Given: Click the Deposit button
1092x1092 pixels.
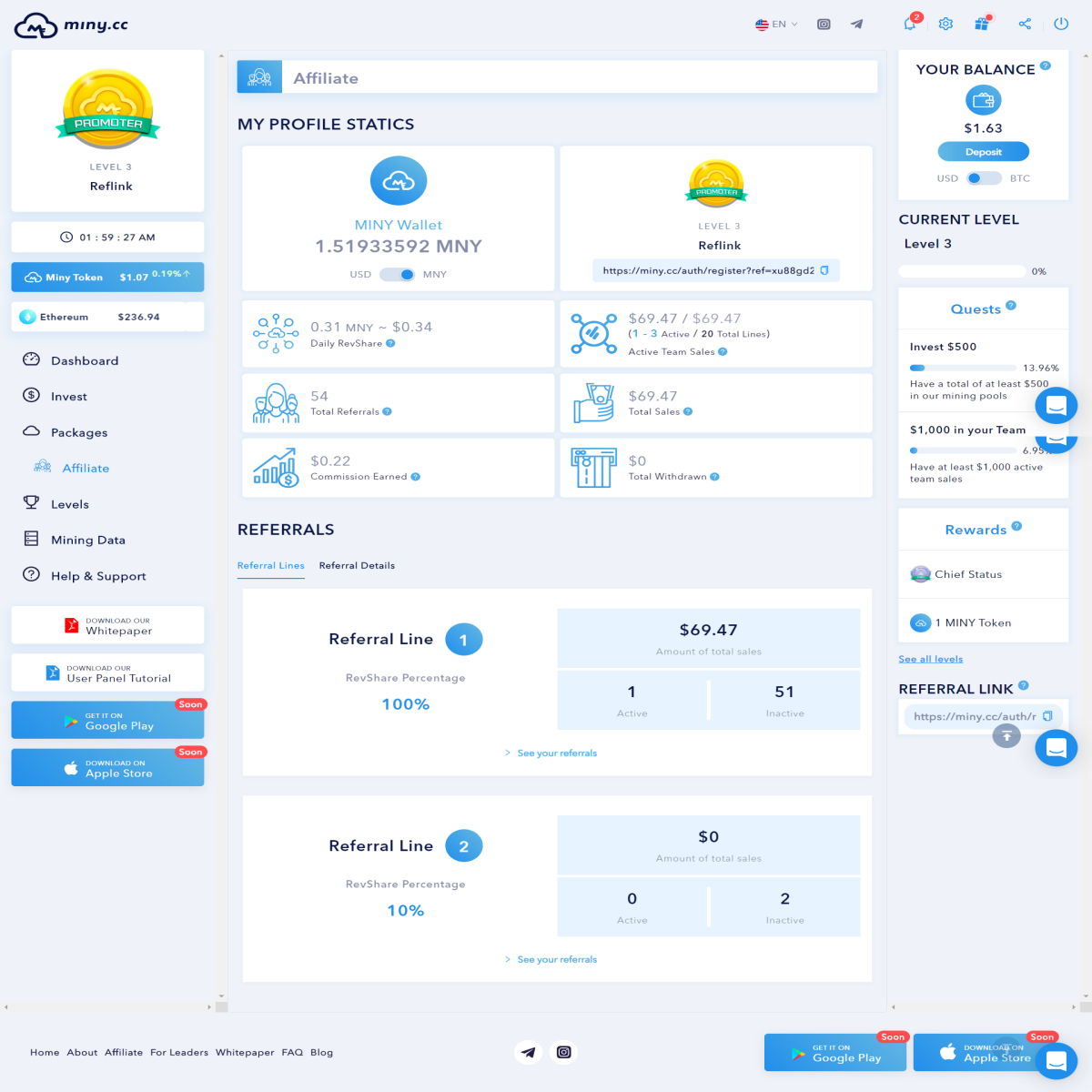Looking at the screenshot, I should click(x=984, y=152).
